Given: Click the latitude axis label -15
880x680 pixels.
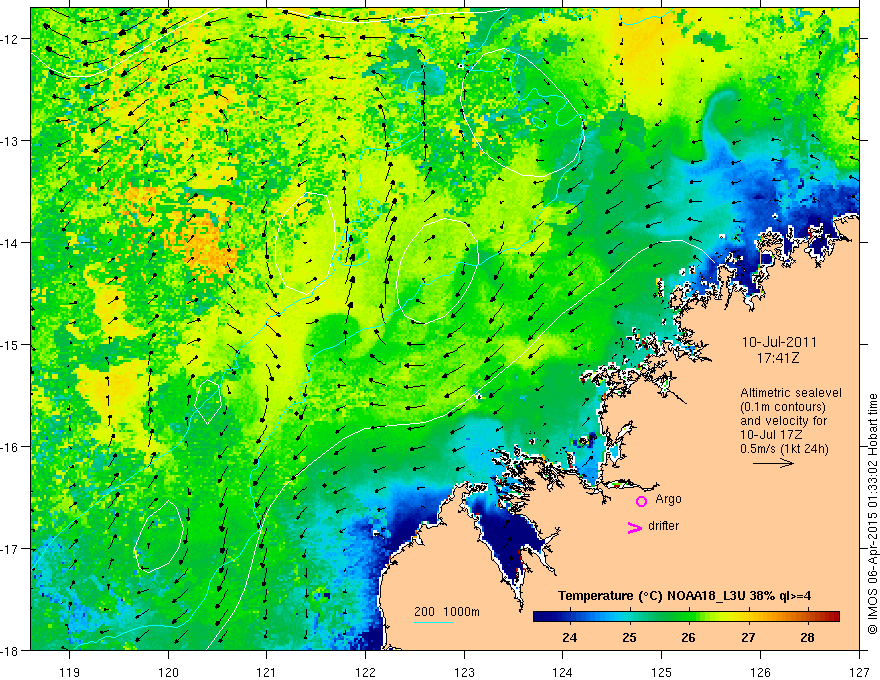Looking at the screenshot, I should pyautogui.click(x=10, y=344).
